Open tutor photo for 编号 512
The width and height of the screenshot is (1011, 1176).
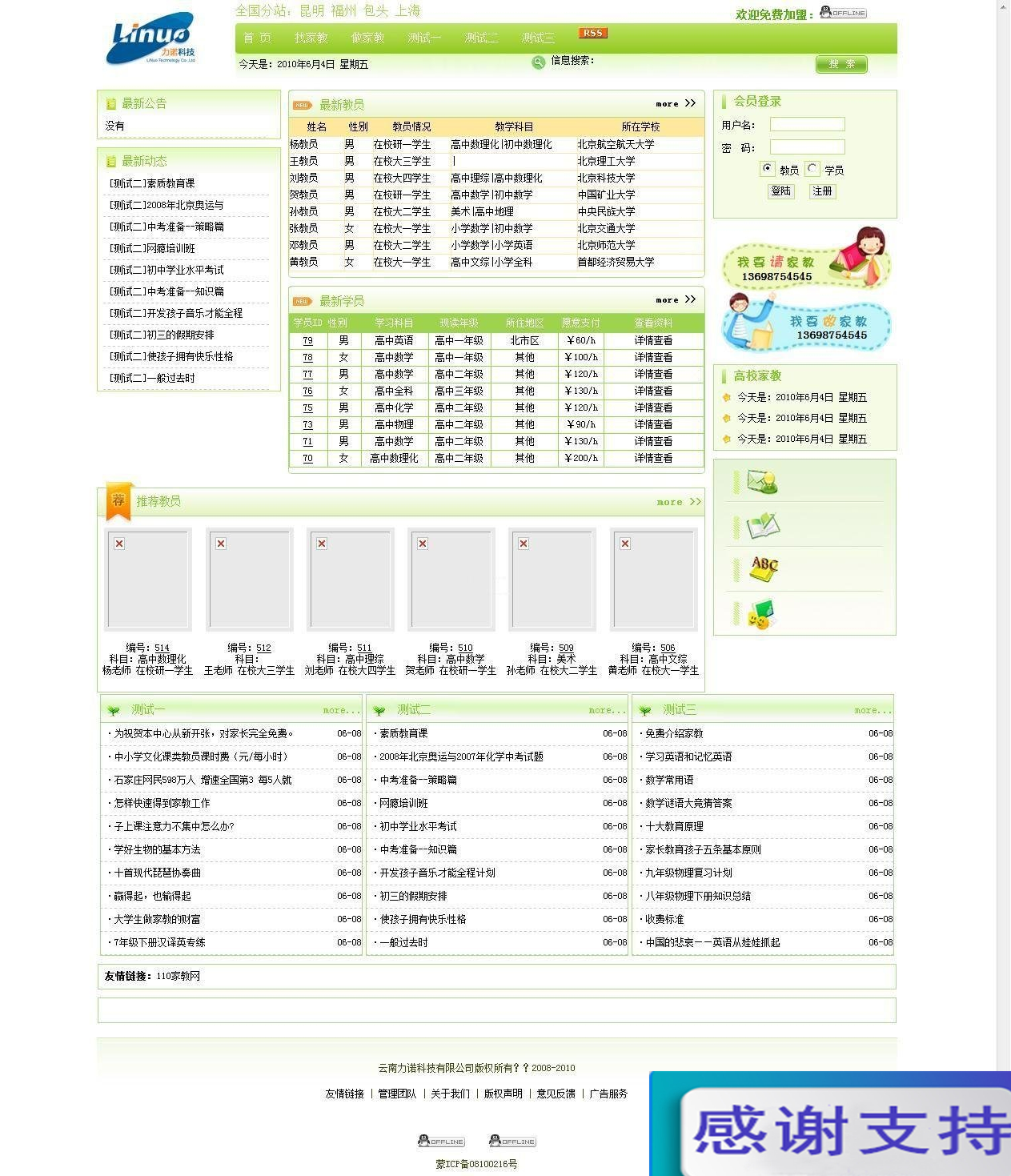coord(249,580)
